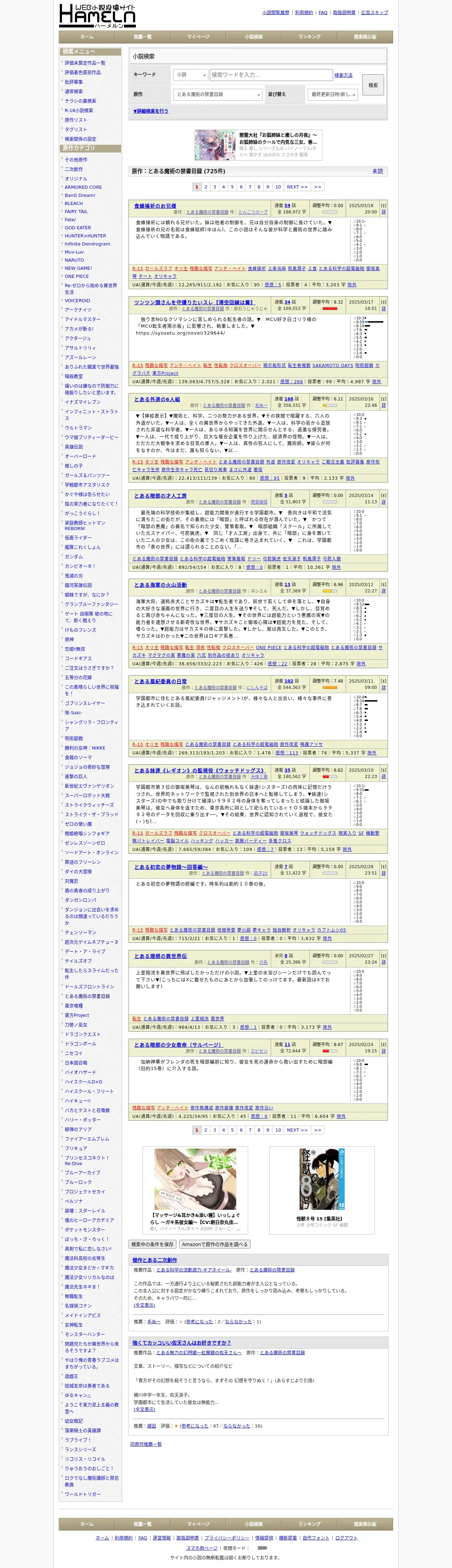Open the ホーム top nav tab
This screenshot has width=452, height=1568.
click(87, 37)
